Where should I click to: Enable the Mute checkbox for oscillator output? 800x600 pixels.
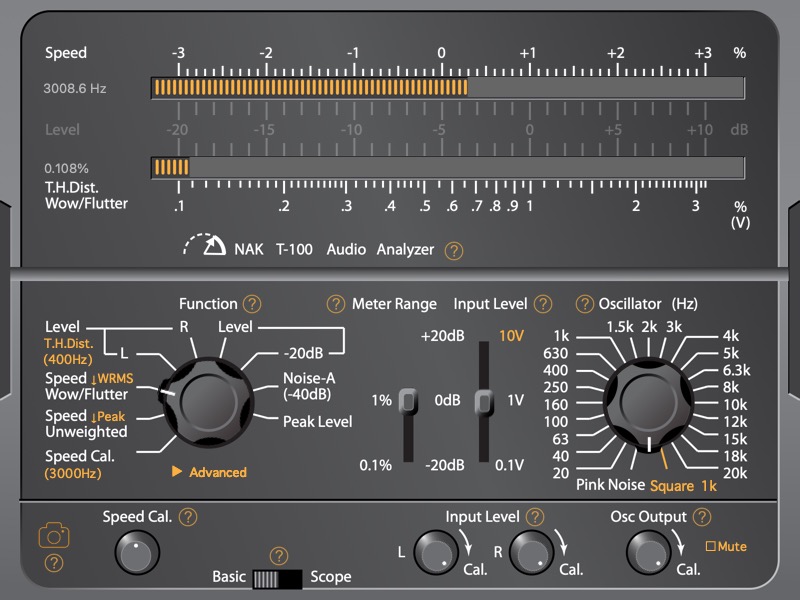(711, 547)
